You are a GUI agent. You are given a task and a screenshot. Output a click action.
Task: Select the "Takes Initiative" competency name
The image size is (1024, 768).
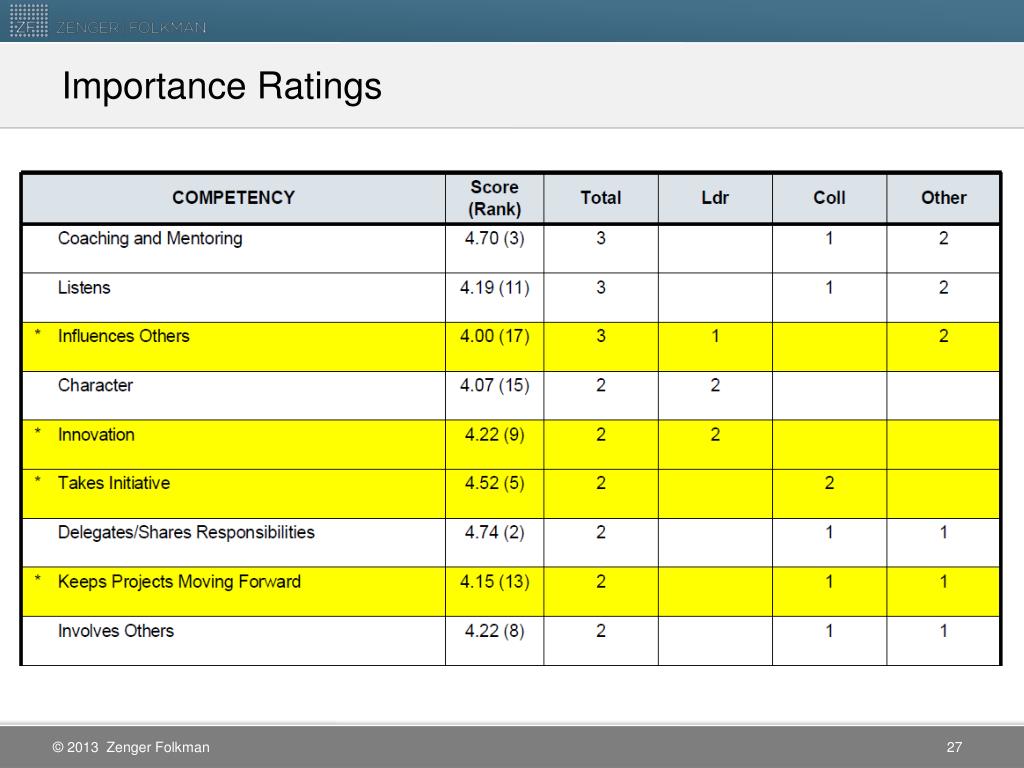point(114,483)
